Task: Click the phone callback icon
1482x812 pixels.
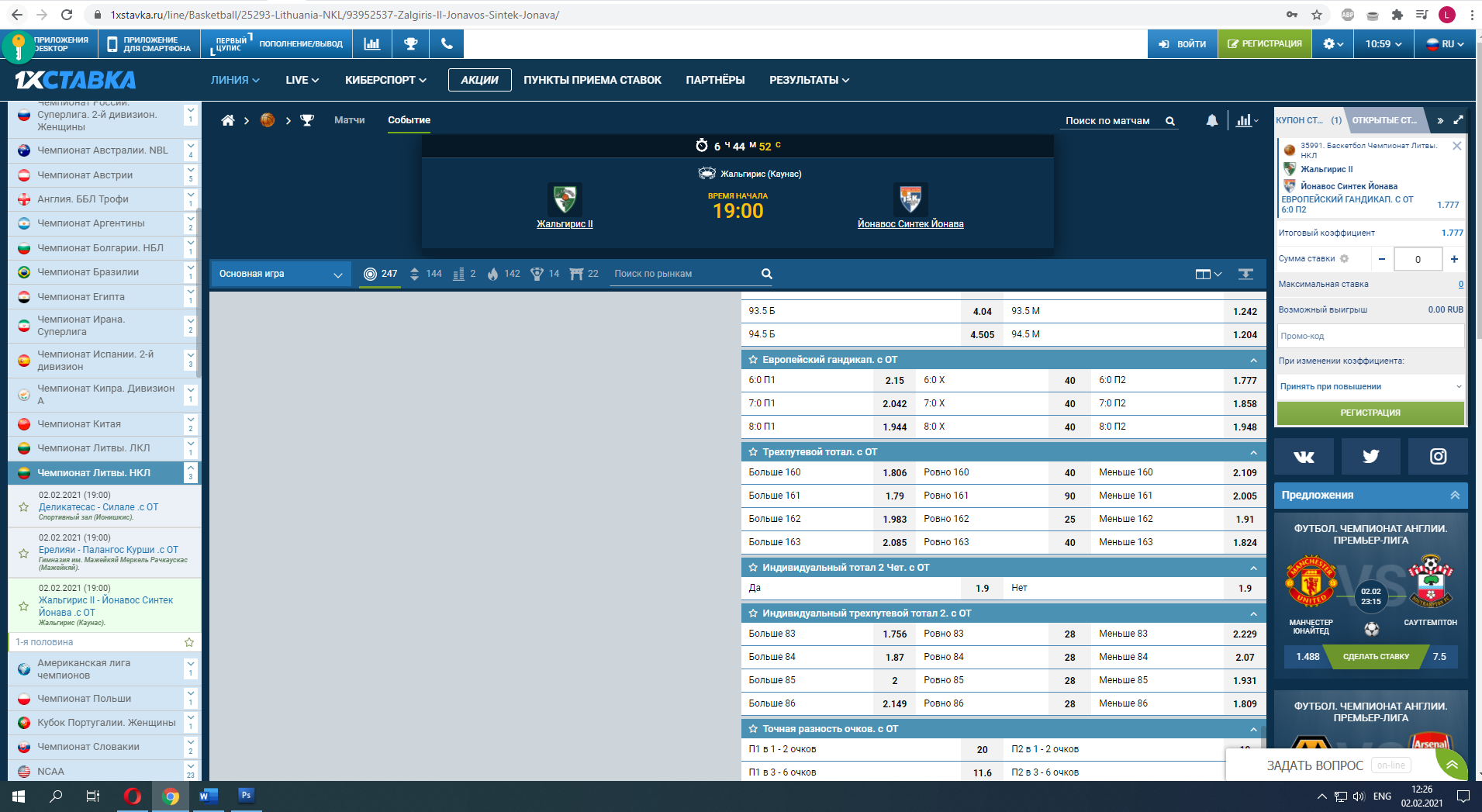Action: tap(447, 44)
